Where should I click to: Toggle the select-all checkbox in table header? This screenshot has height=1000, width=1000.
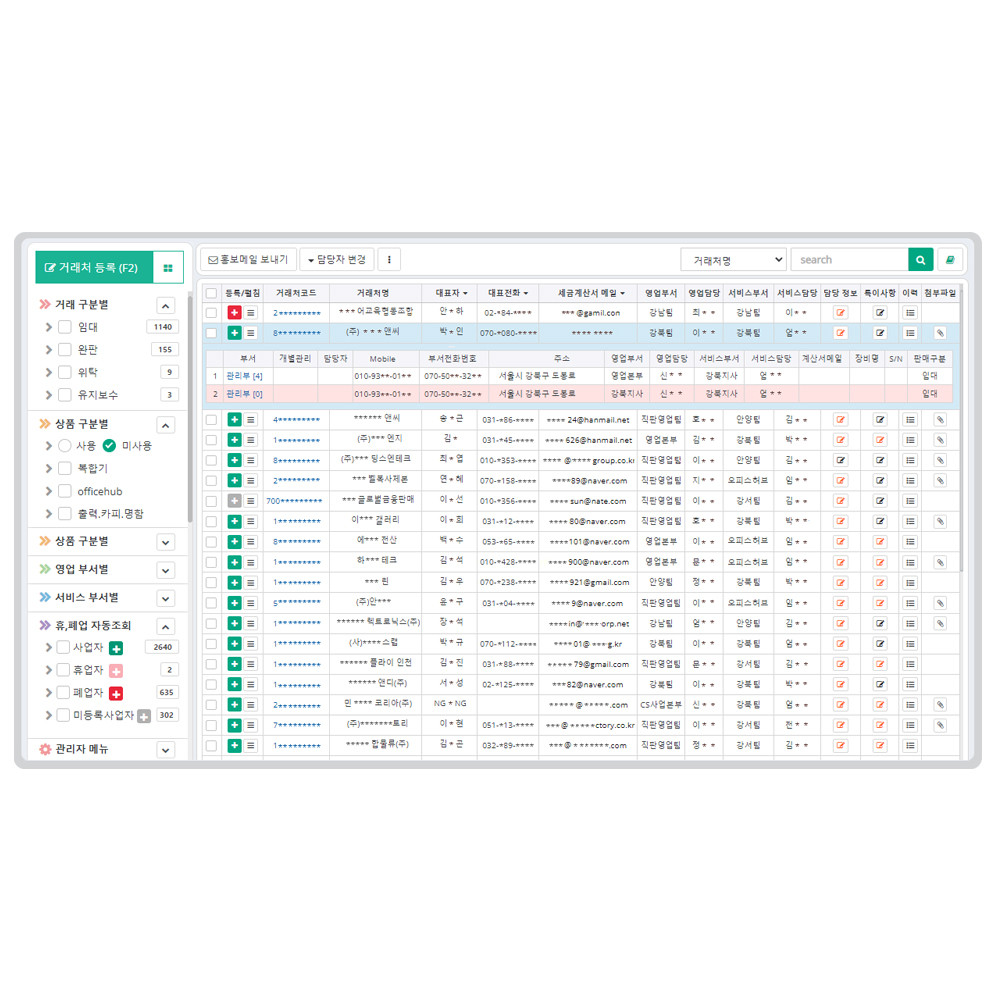point(211,293)
